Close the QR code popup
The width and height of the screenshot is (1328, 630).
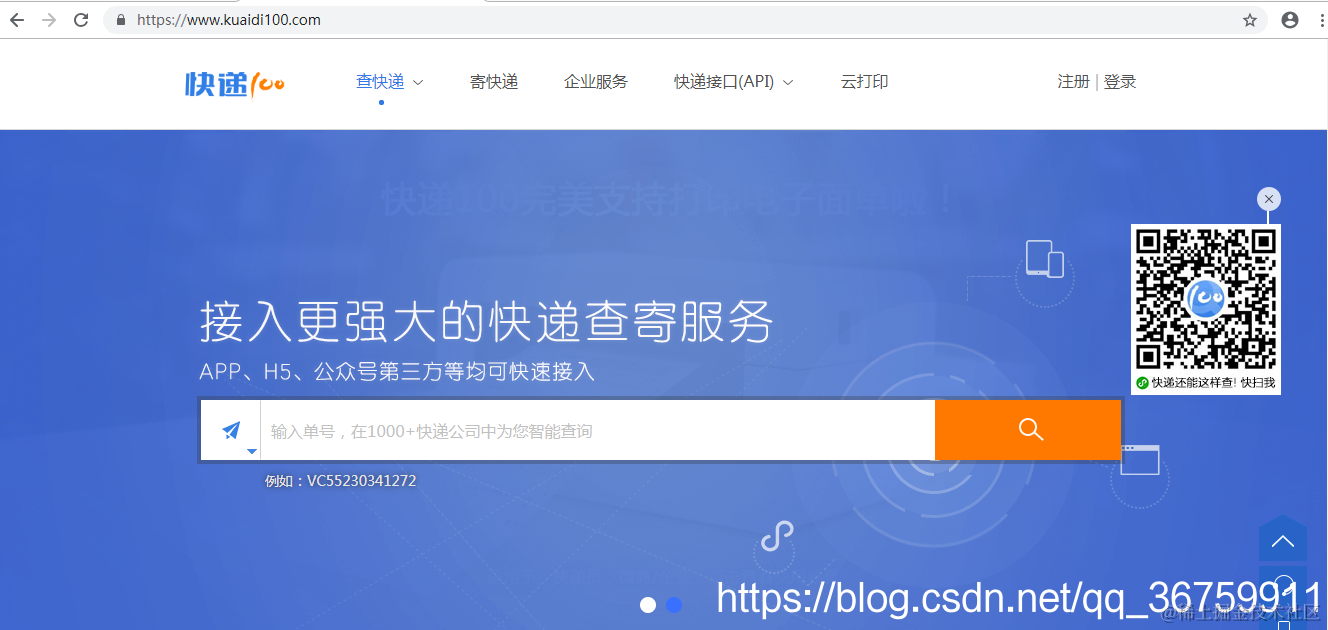coord(1269,199)
